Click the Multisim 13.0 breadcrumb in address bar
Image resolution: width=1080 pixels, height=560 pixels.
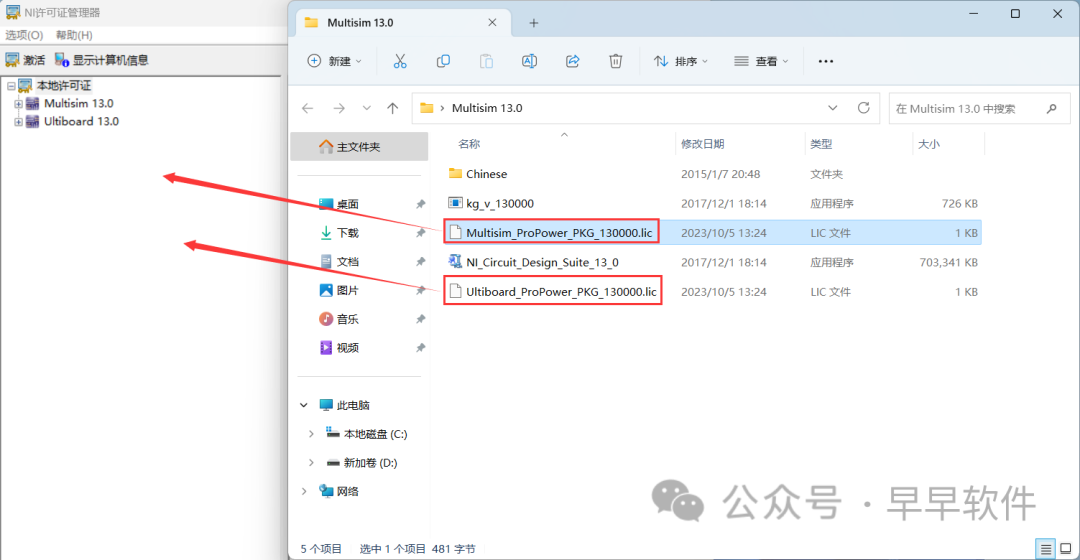[487, 108]
